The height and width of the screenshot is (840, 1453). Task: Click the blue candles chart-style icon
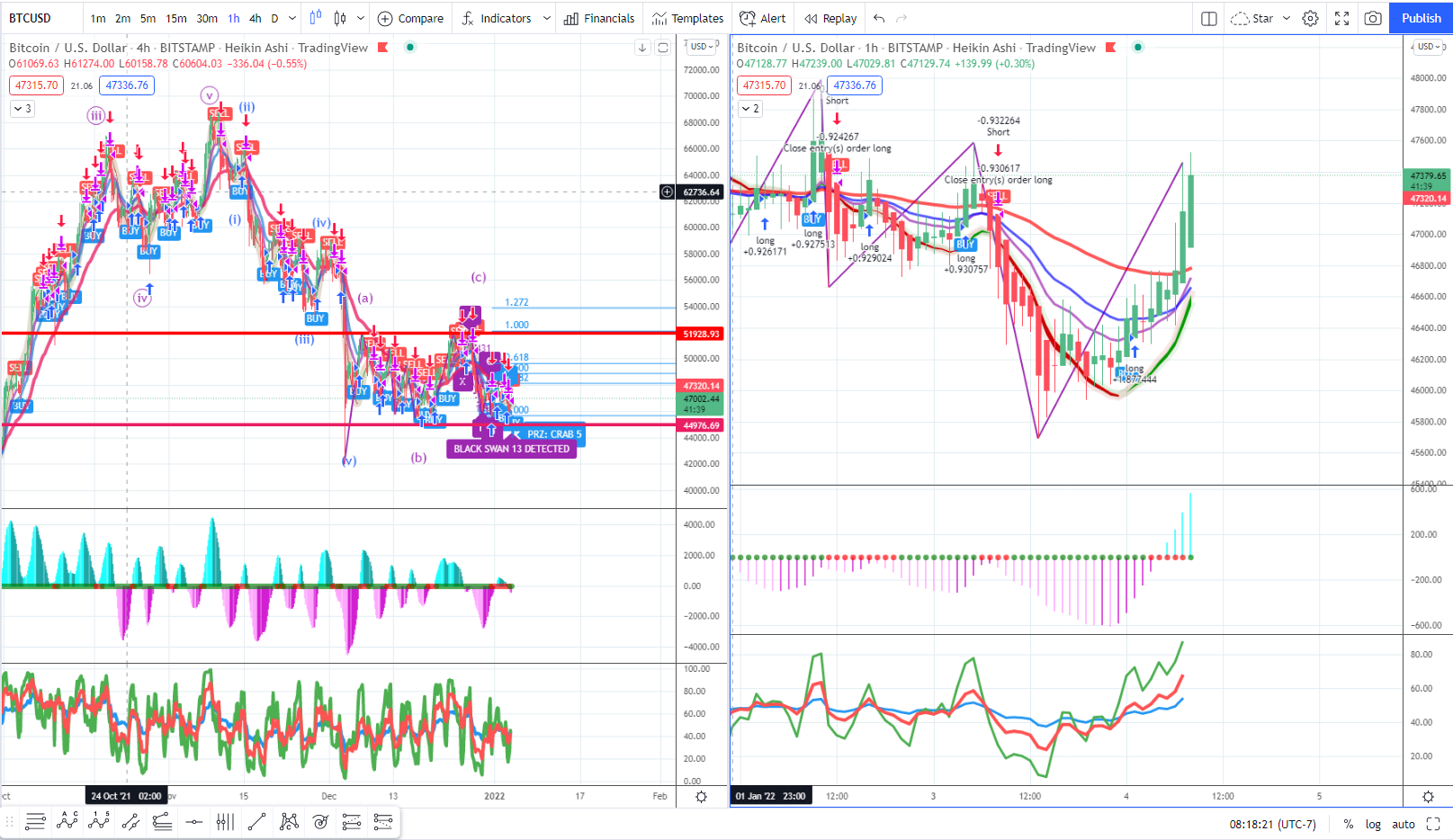click(x=316, y=18)
